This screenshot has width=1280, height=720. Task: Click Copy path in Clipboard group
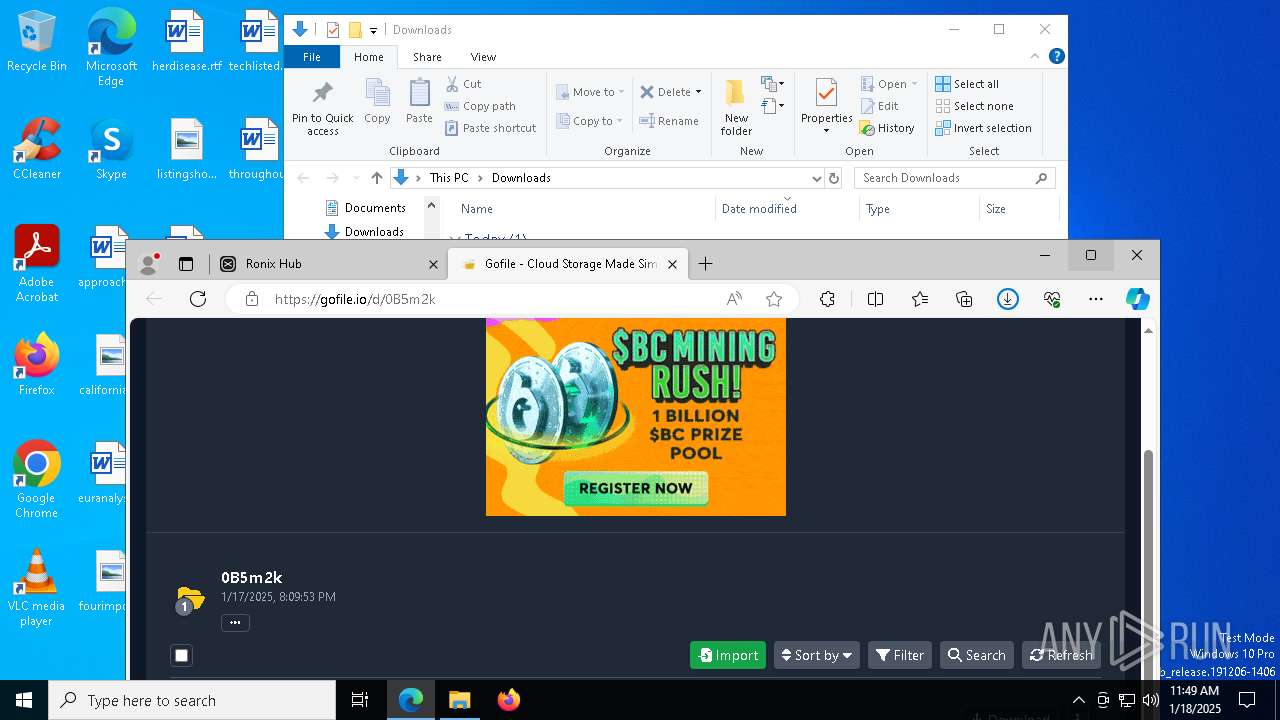tap(480, 106)
